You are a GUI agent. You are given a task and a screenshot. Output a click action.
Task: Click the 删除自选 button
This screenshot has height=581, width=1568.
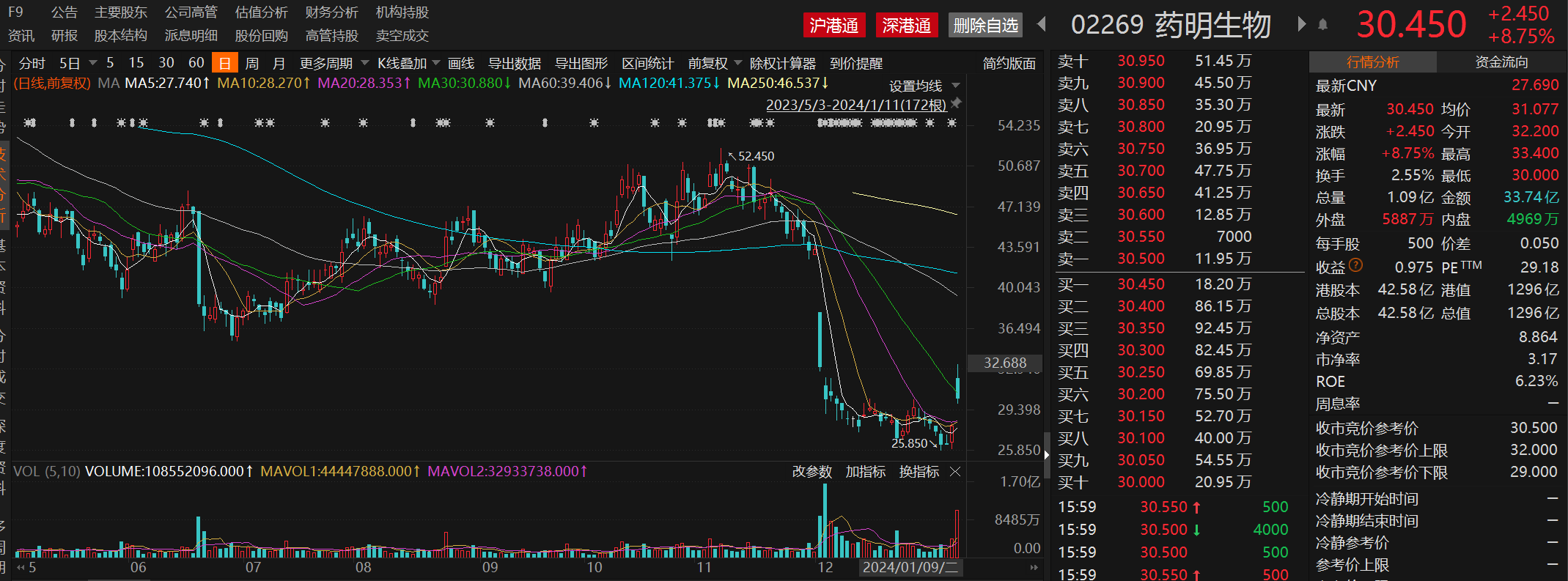point(985,26)
